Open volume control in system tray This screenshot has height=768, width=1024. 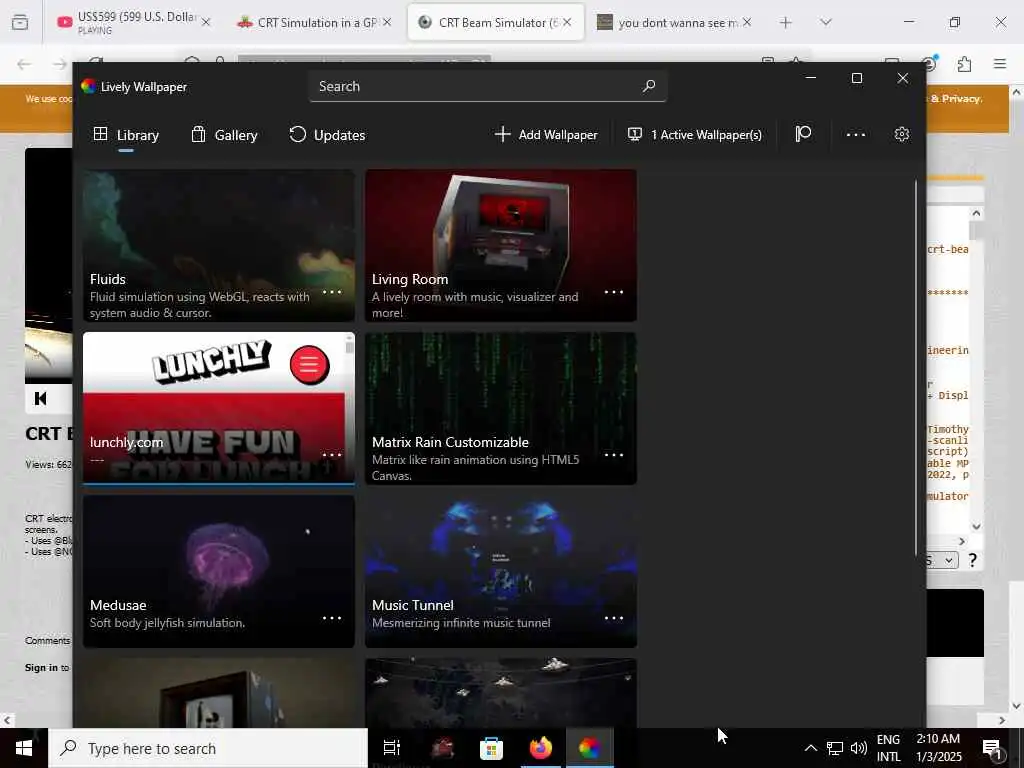click(x=859, y=748)
